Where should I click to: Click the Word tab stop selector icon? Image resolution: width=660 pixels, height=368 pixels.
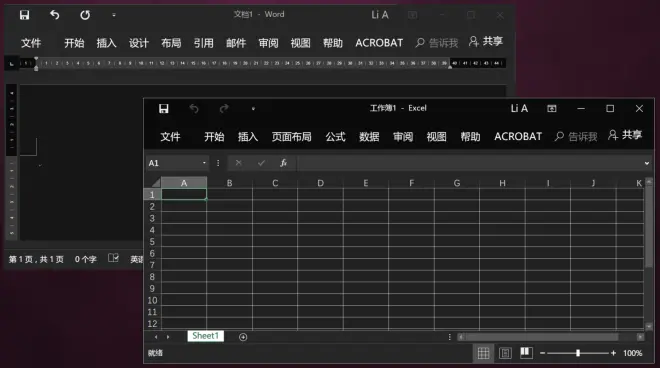[11, 64]
